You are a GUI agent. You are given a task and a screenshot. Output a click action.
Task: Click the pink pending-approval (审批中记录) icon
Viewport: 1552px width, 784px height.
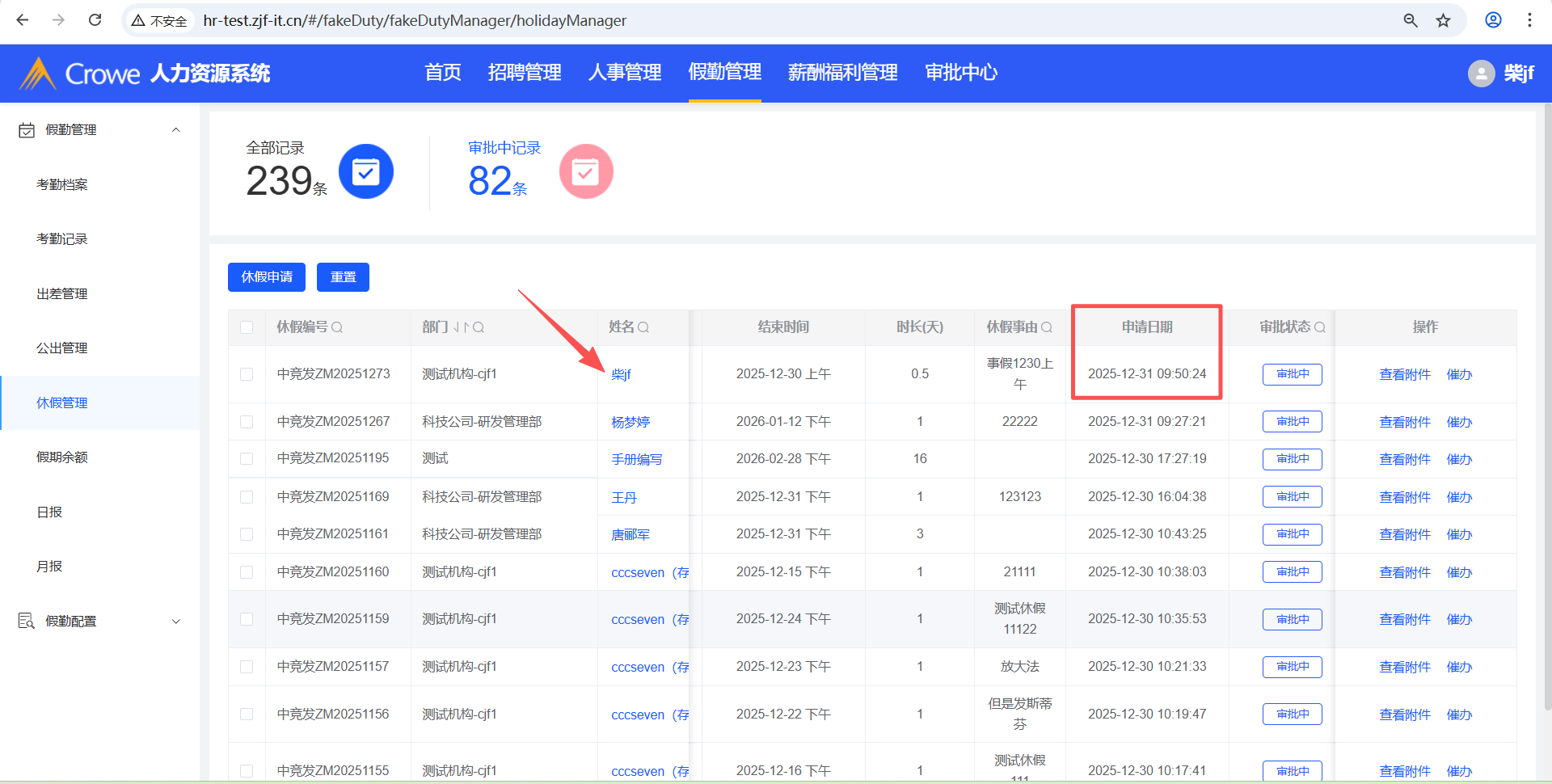click(x=585, y=171)
